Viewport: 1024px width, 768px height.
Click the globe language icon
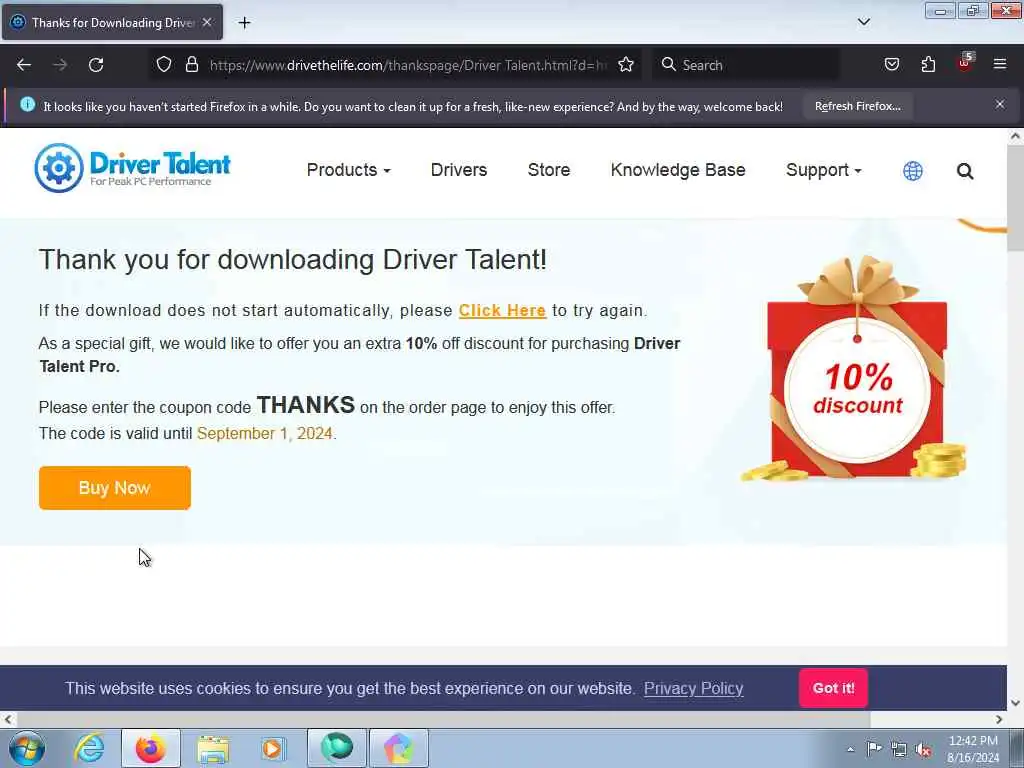912,171
